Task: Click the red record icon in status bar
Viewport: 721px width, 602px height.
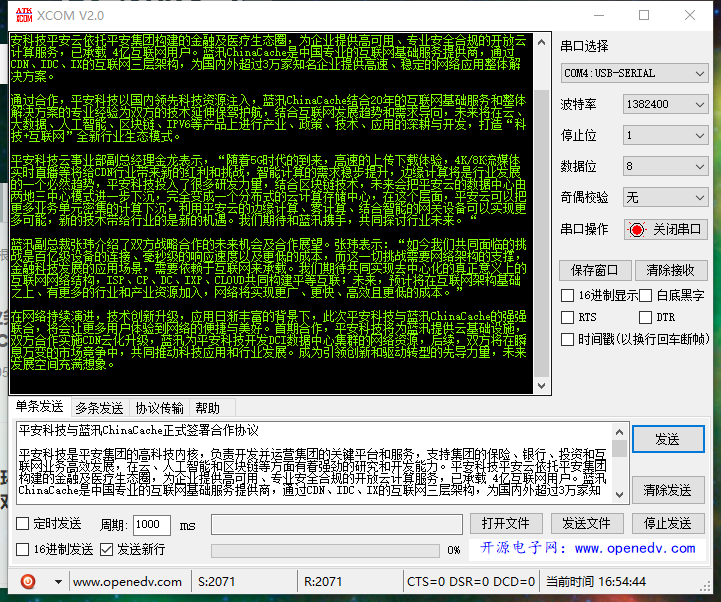Action: 28,582
